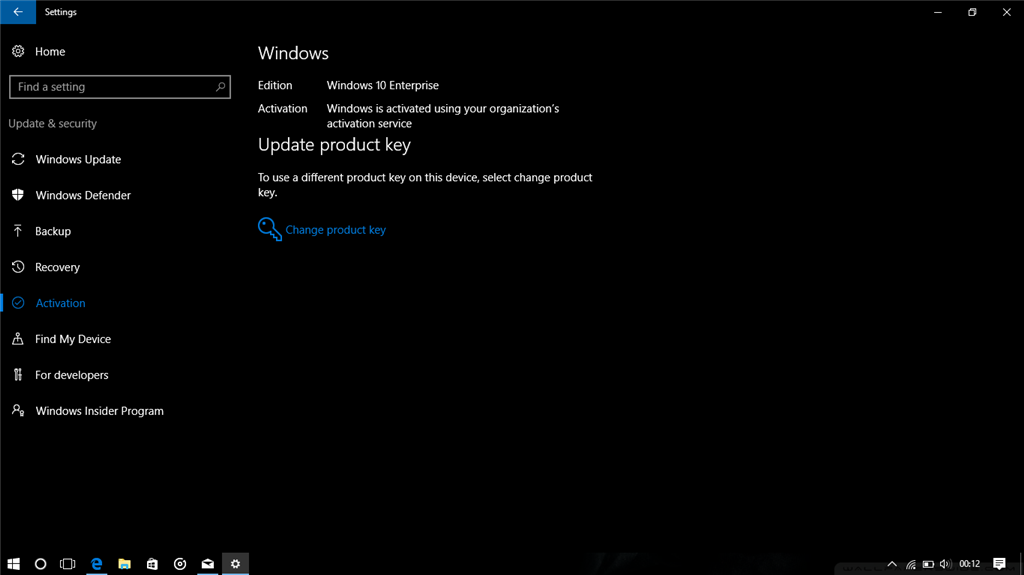Close the Settings window
Image resolution: width=1024 pixels, height=575 pixels.
1006,12
